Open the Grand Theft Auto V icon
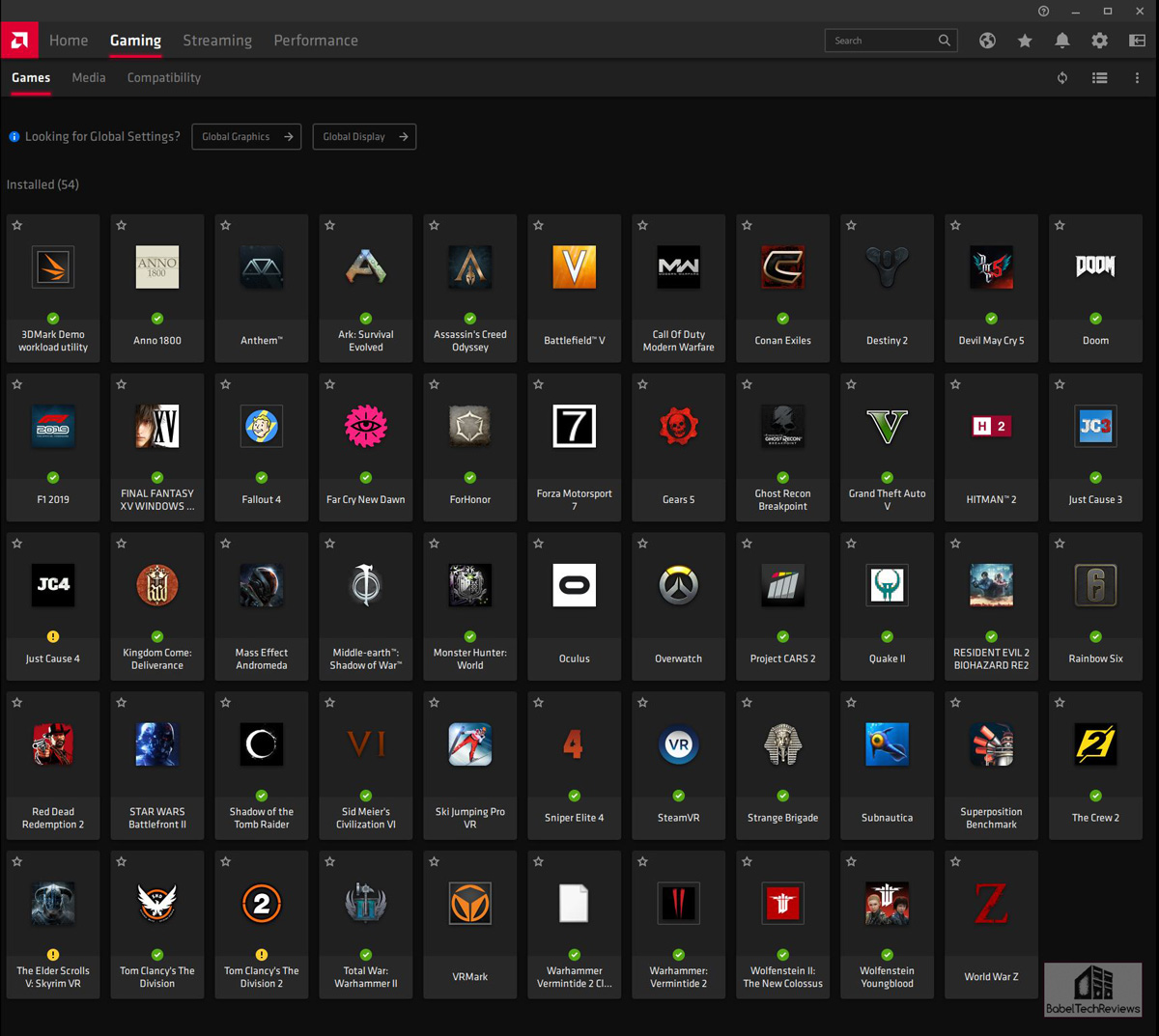This screenshot has width=1159, height=1036. pyautogui.click(x=887, y=426)
